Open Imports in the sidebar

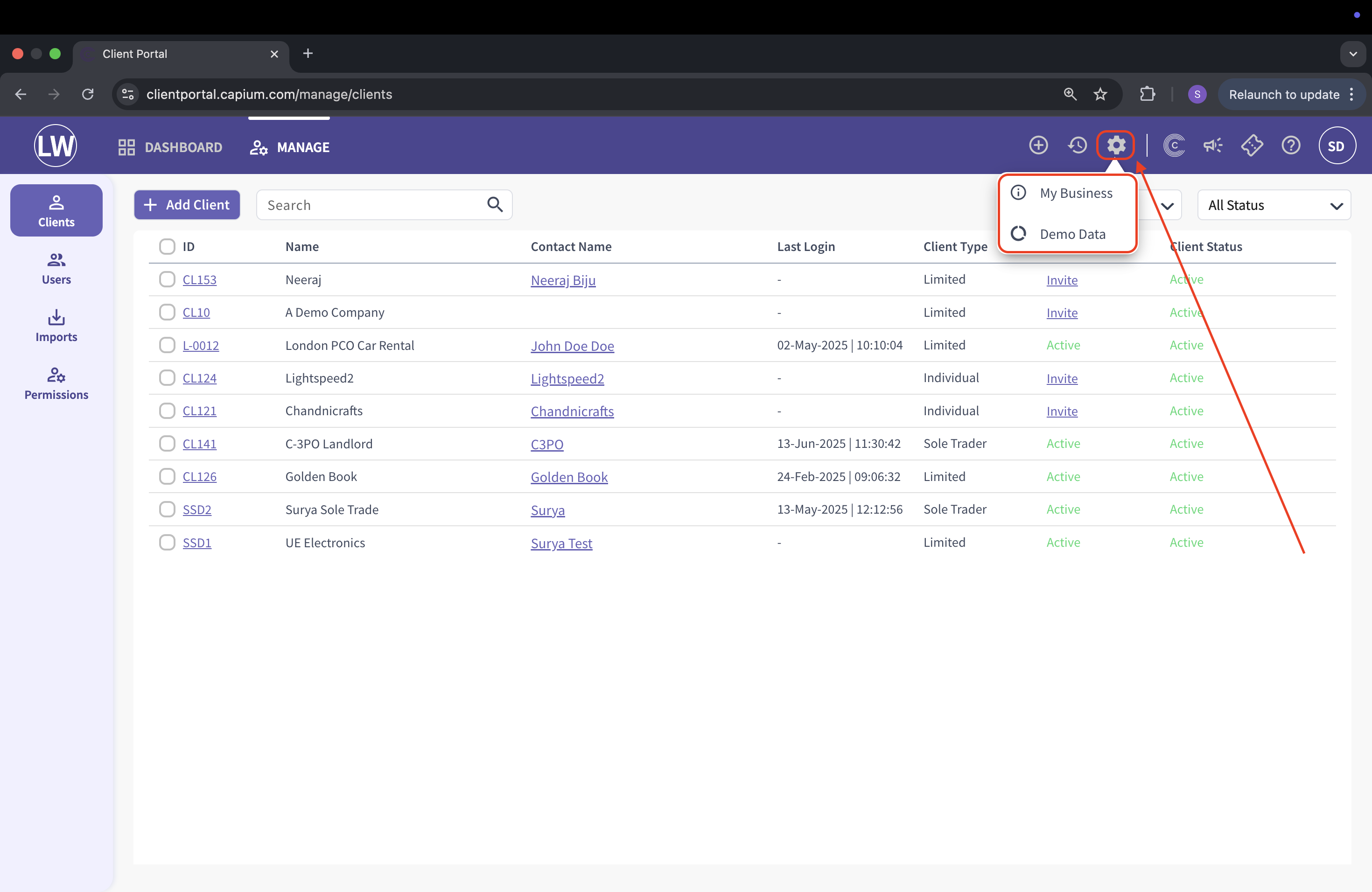(x=56, y=326)
